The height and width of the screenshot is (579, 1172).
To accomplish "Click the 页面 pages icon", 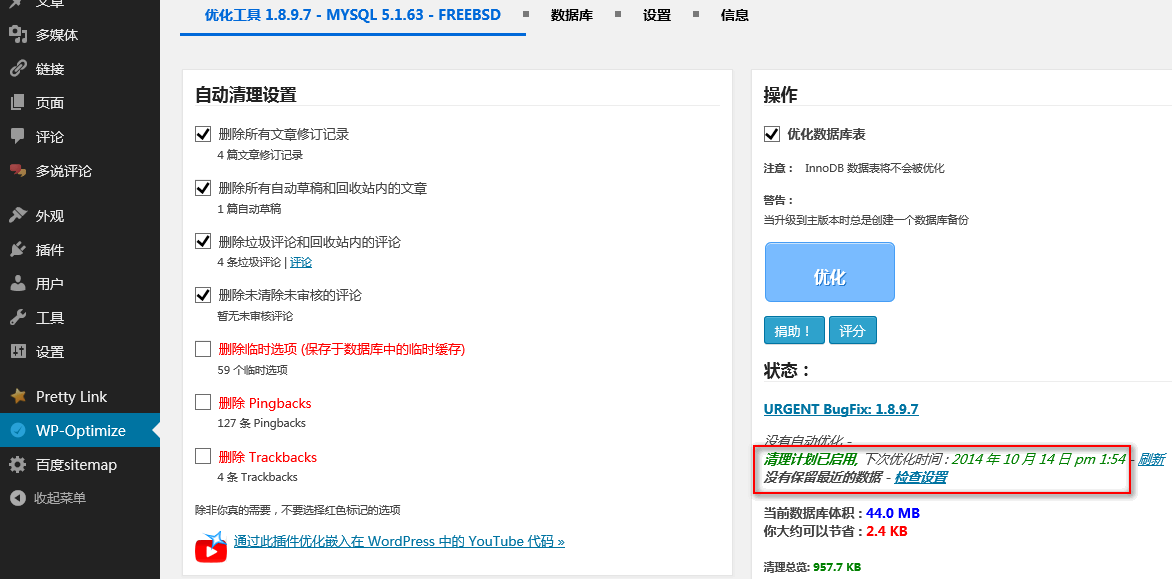I will pos(18,102).
